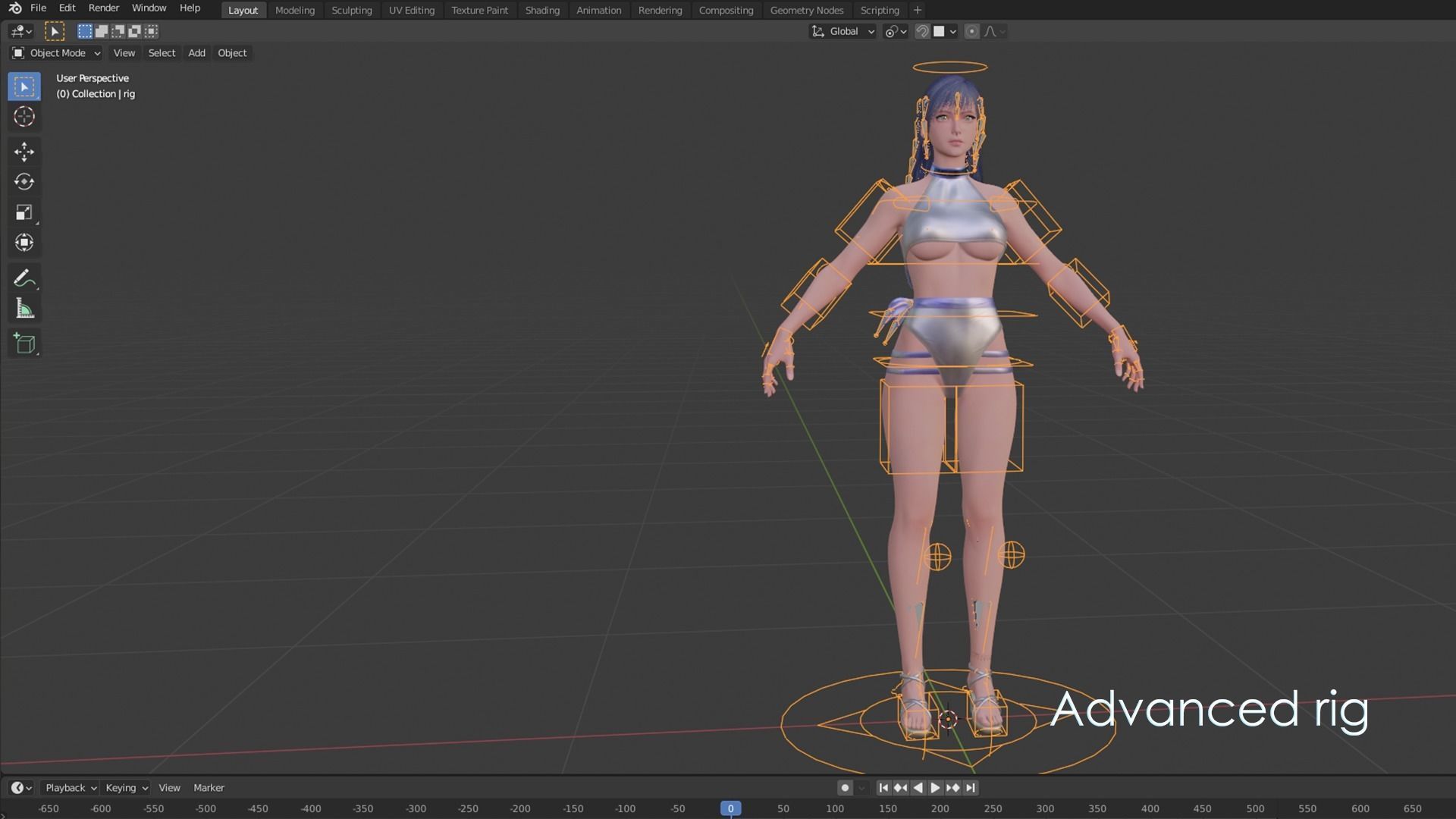
Task: Open viewport View menu
Action: coord(124,53)
